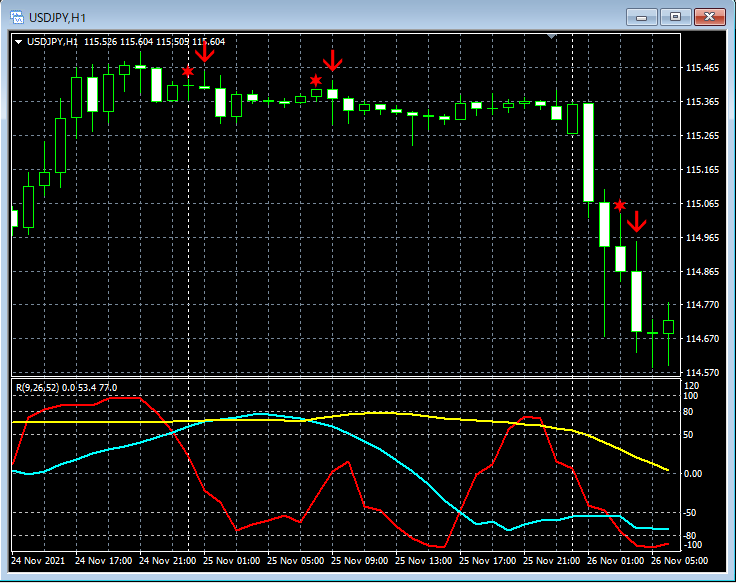This screenshot has height=583, width=736.
Task: Click the 115.465 price scale label
Action: coord(703,68)
